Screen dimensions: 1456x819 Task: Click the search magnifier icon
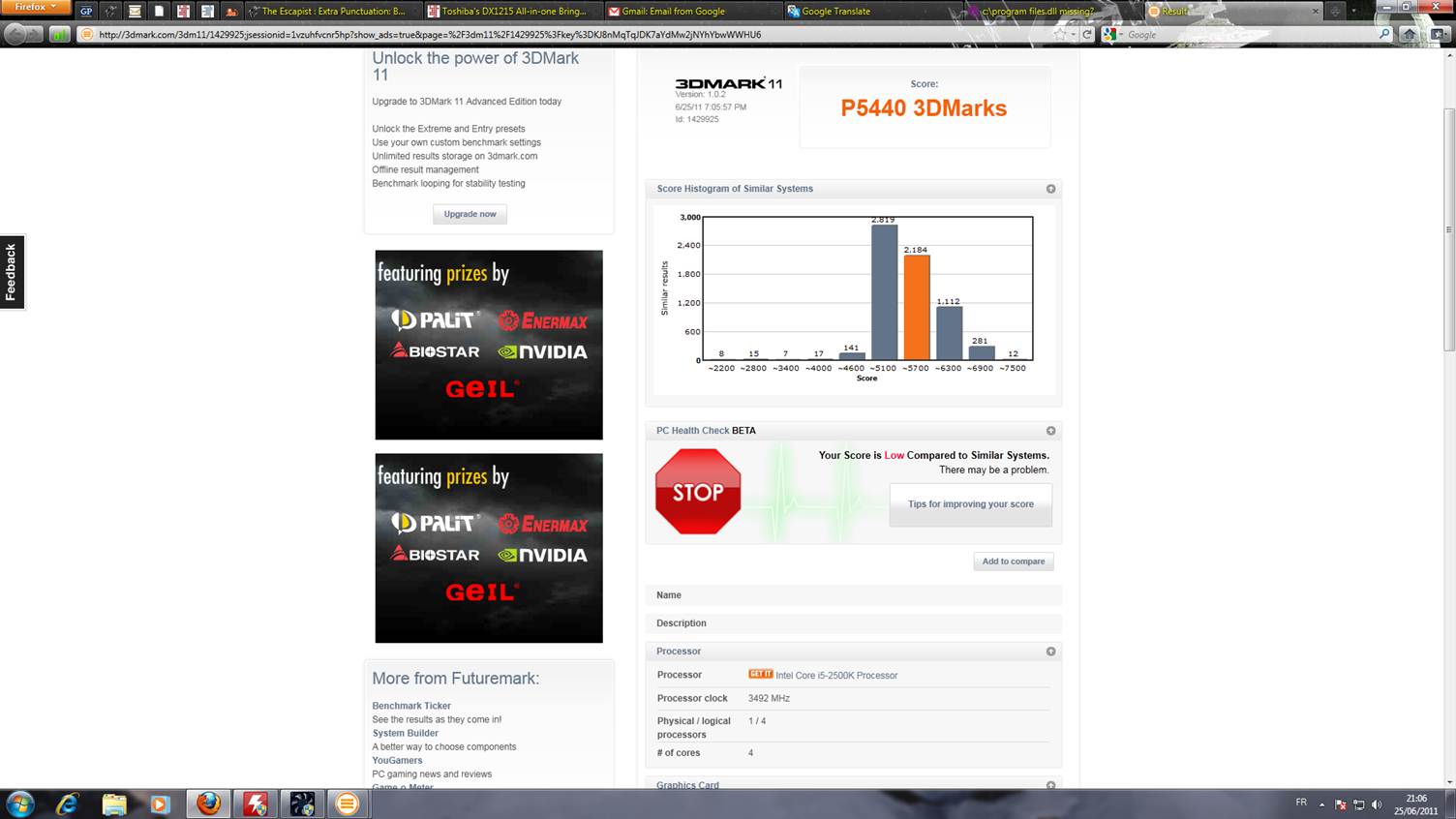(x=1384, y=35)
